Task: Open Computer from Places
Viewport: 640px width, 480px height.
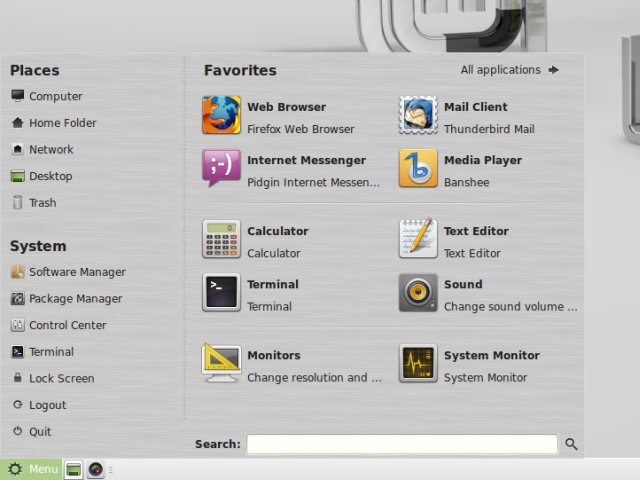Action: 56,96
